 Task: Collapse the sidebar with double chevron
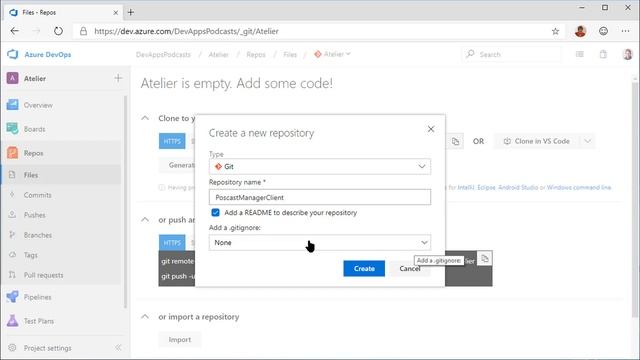[x=118, y=348]
